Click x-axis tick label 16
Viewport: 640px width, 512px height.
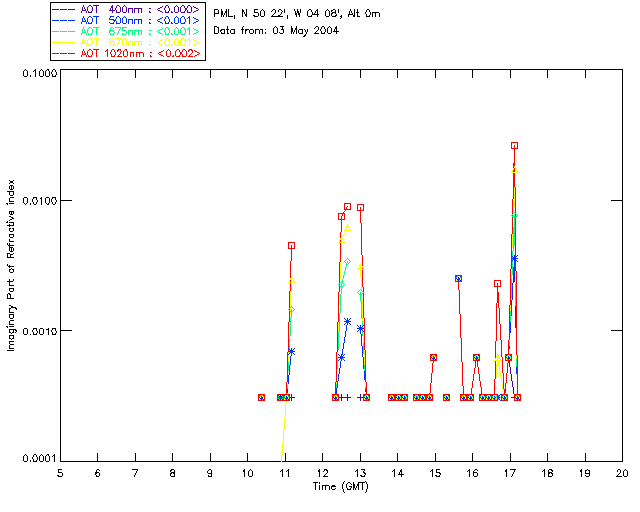[472, 473]
